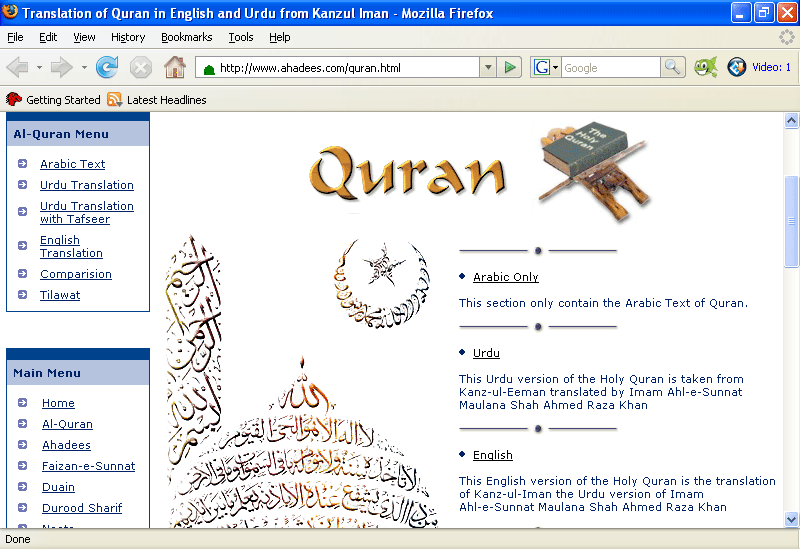Image resolution: width=800 pixels, height=549 pixels.
Task: Click the page scroll up arrow
Action: click(791, 120)
